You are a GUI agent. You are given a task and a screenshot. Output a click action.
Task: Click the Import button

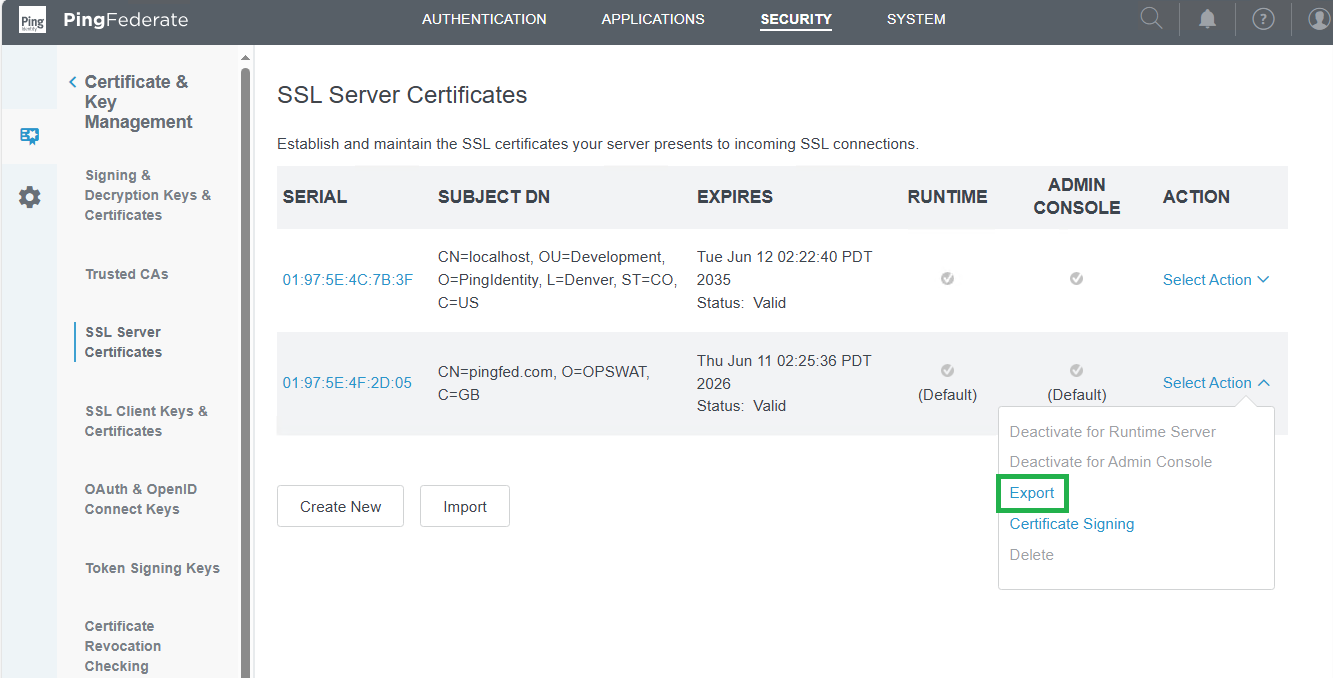(465, 506)
